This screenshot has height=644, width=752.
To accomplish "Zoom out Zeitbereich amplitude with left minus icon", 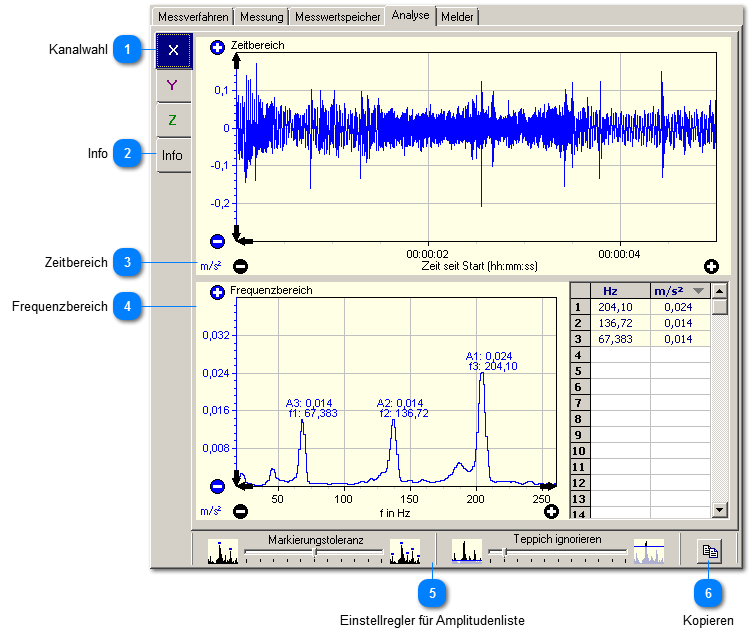I will click(217, 241).
